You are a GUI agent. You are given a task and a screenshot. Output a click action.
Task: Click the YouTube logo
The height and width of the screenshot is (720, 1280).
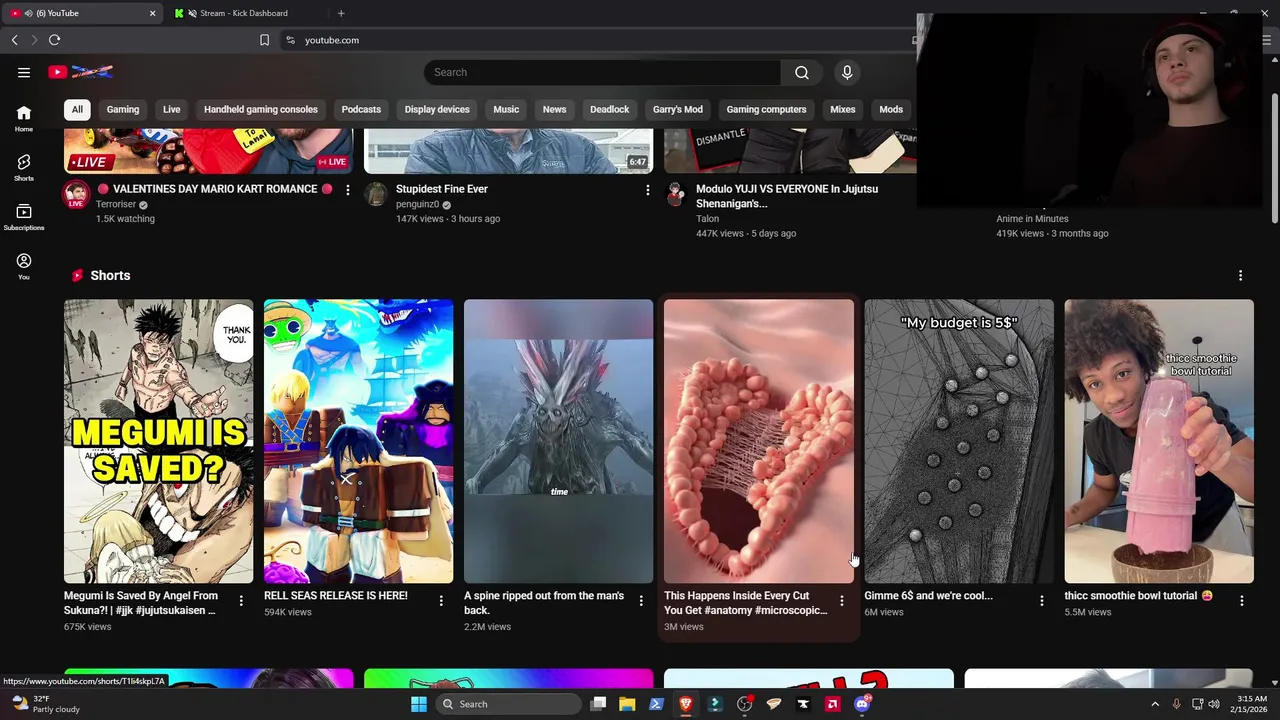click(x=81, y=72)
